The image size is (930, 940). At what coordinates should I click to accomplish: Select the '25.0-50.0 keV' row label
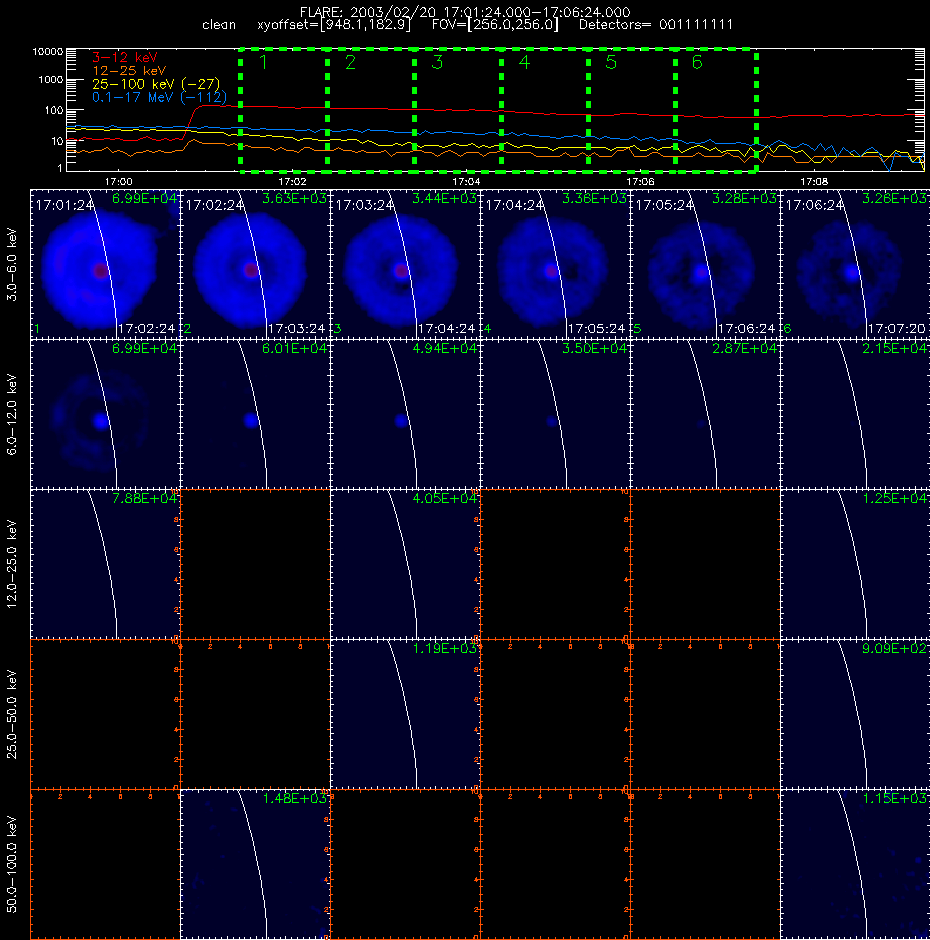[12, 715]
